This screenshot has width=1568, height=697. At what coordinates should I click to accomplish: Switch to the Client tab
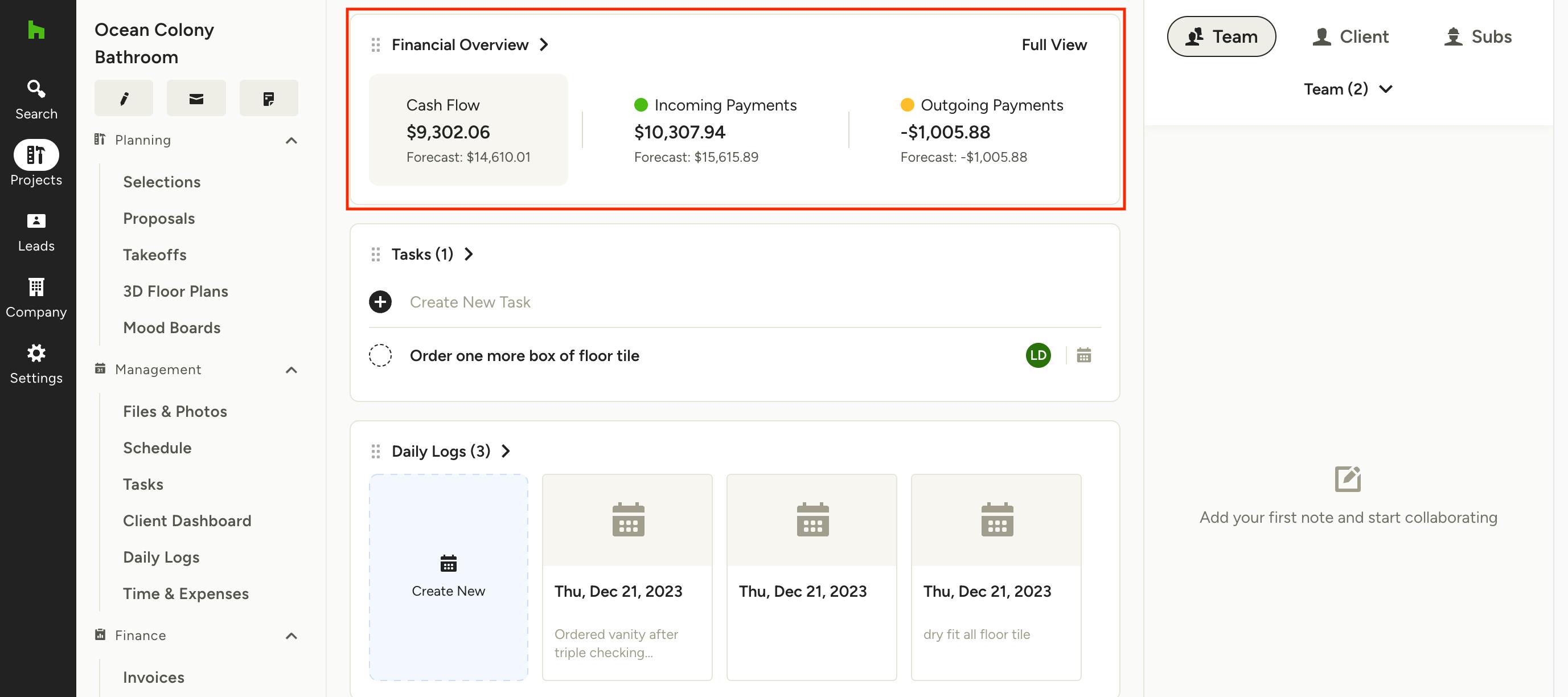click(x=1350, y=36)
